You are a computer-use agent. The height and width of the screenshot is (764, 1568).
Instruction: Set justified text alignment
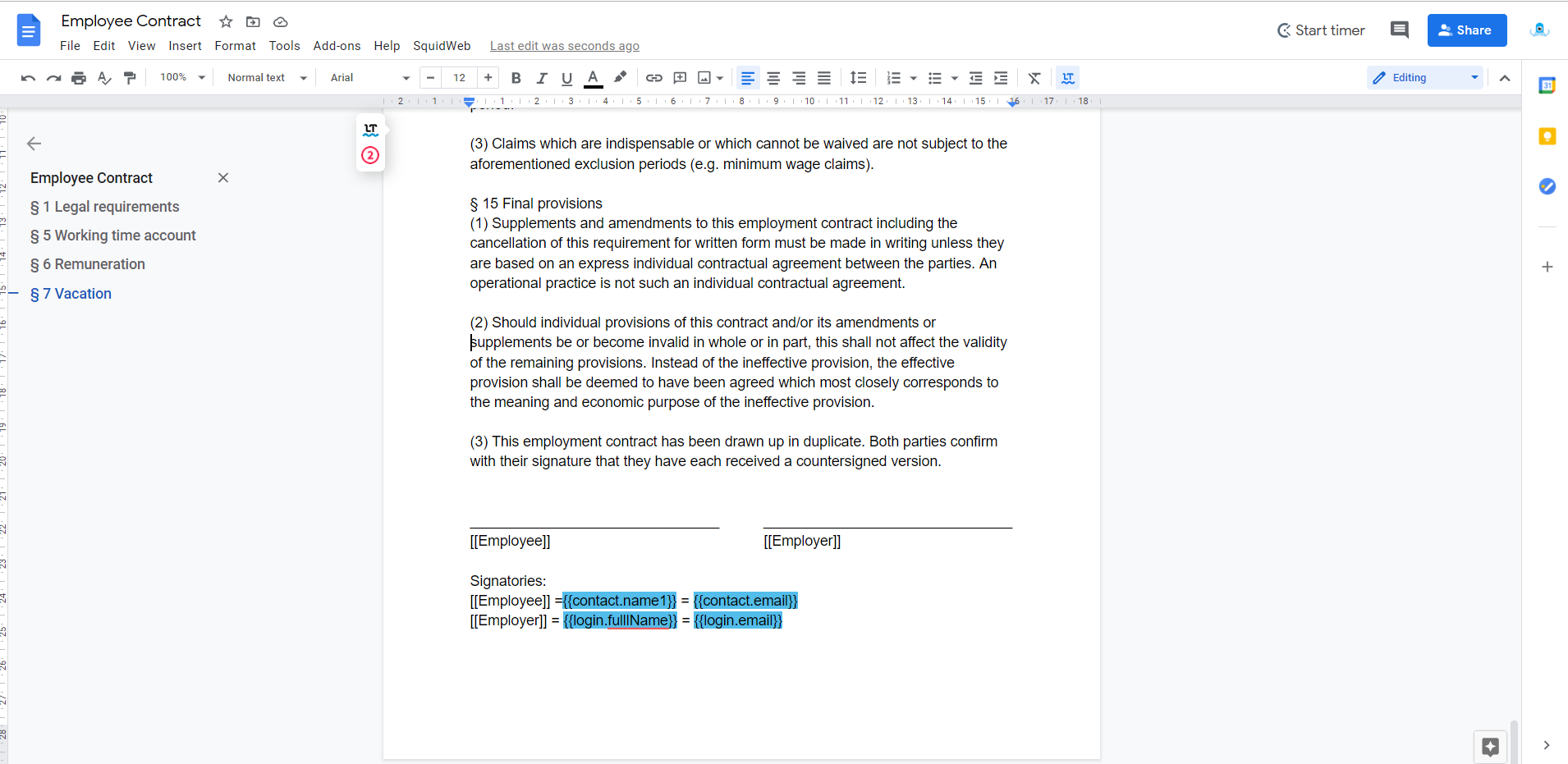click(x=824, y=78)
